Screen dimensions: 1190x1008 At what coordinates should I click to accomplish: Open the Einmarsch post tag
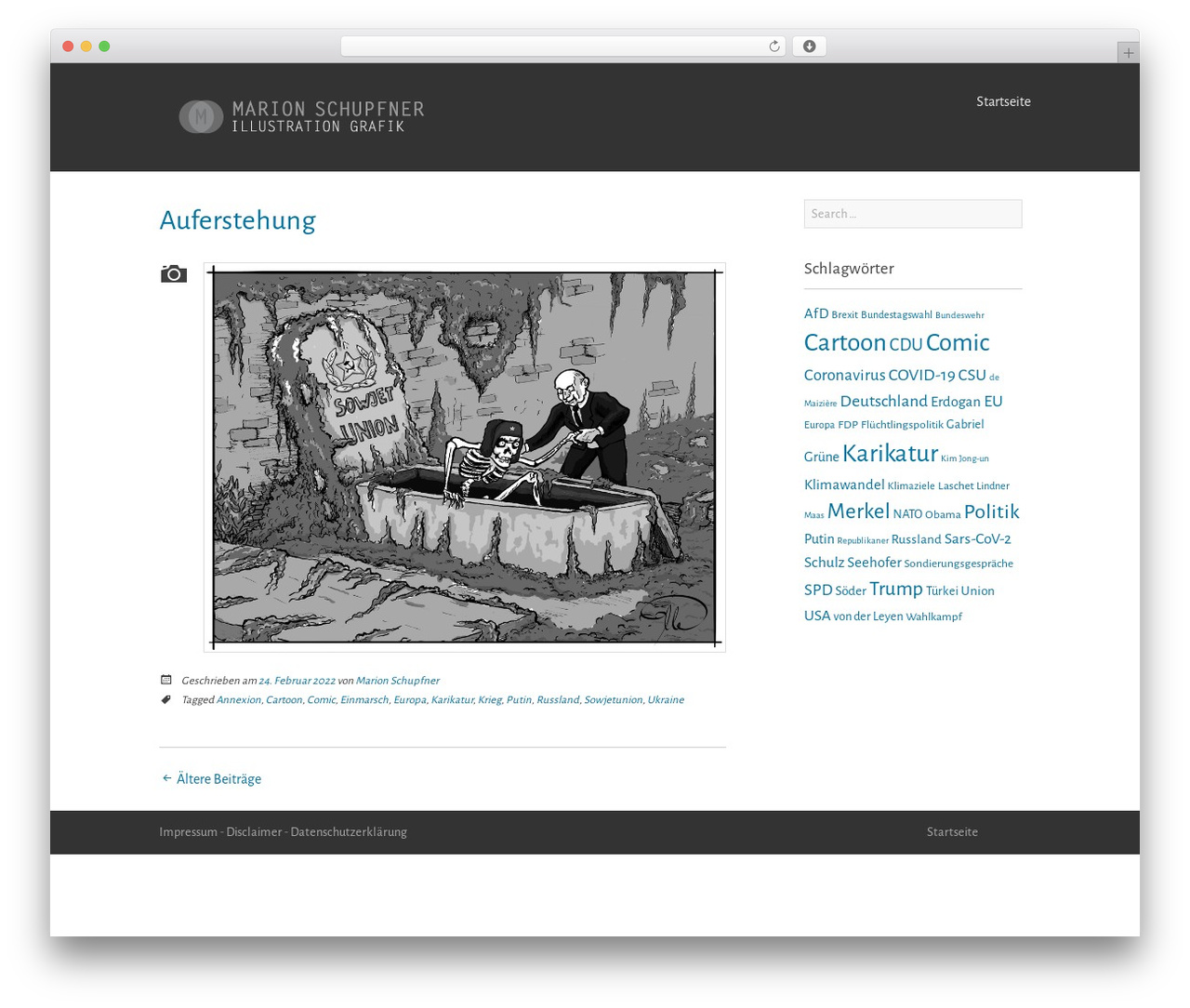364,700
